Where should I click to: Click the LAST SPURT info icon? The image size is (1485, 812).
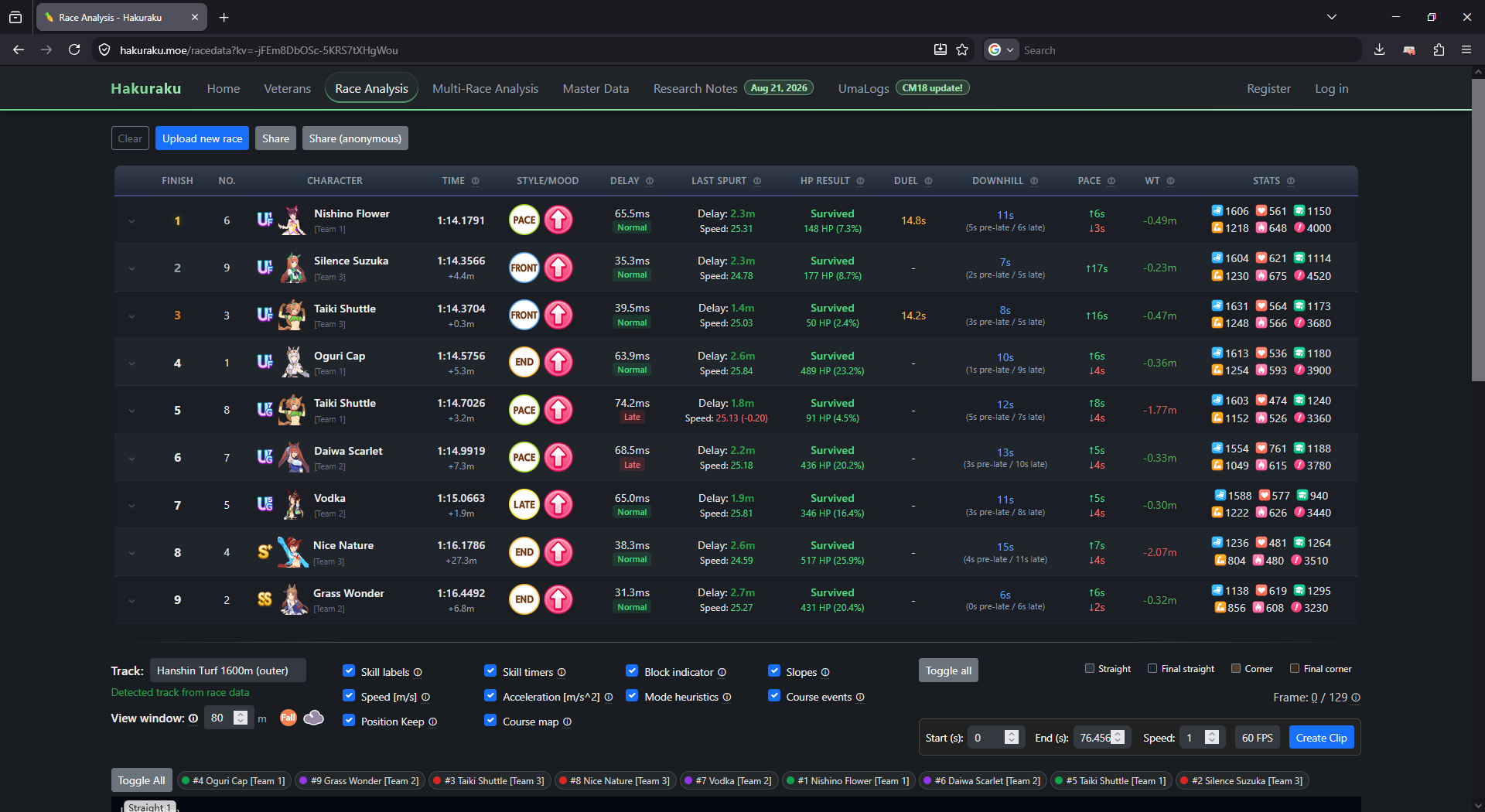757,181
